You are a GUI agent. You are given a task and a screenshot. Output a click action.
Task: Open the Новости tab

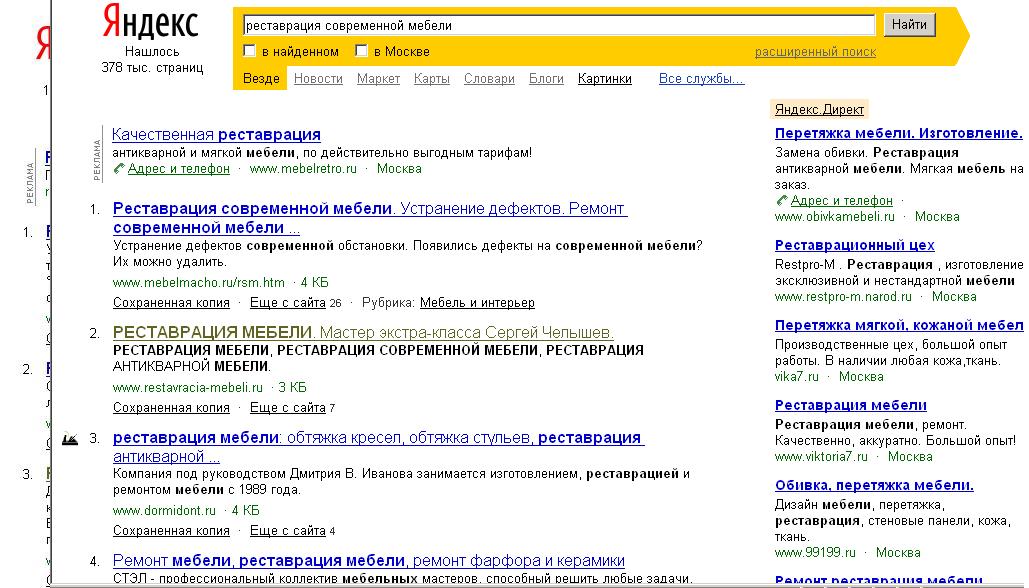point(317,77)
